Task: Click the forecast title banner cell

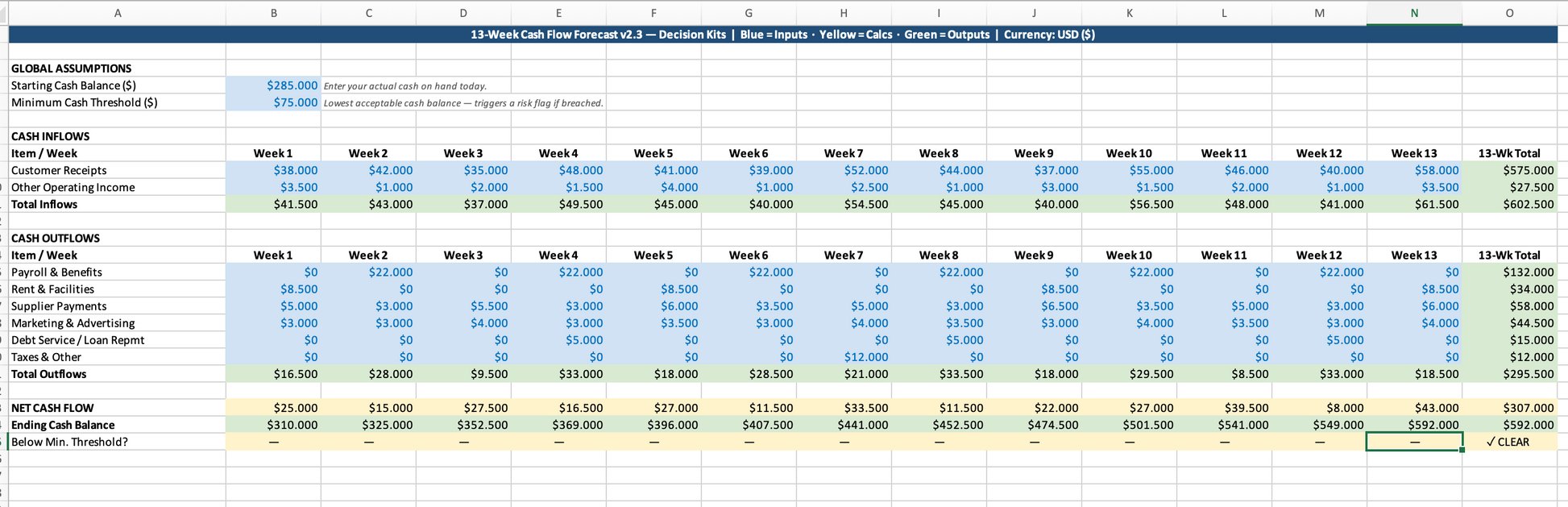Action: (x=782, y=35)
